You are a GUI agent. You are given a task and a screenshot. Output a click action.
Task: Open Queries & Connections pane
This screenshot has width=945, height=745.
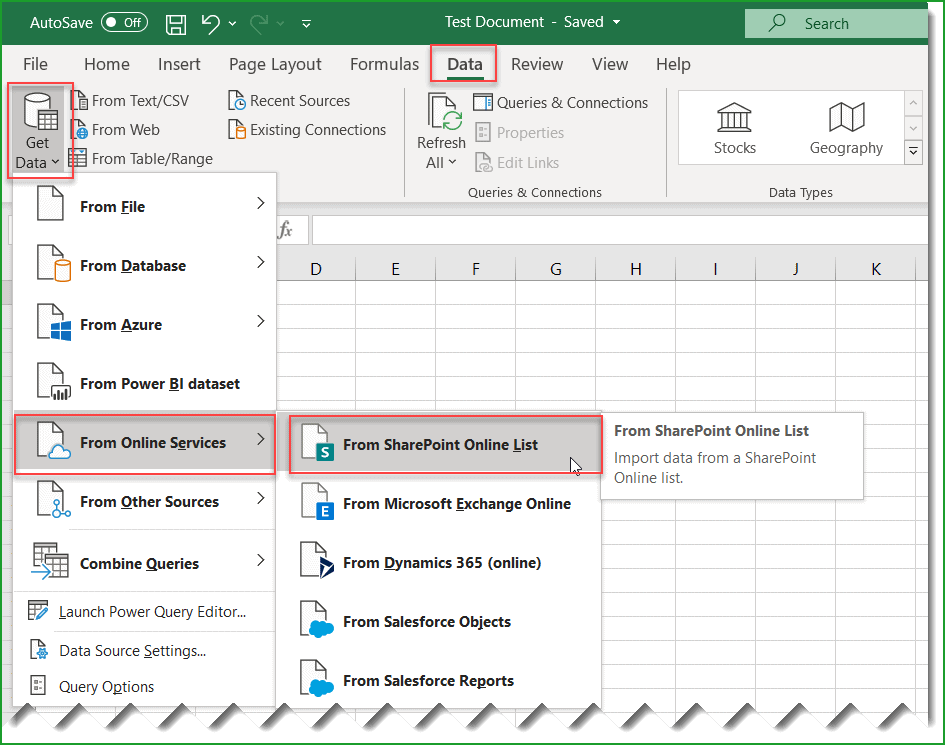point(560,102)
